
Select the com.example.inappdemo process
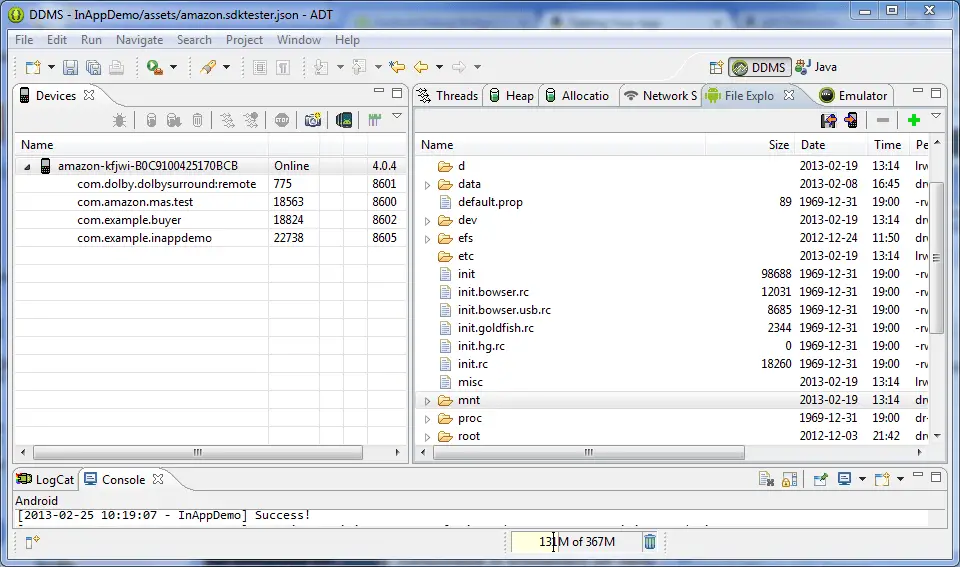coord(144,238)
